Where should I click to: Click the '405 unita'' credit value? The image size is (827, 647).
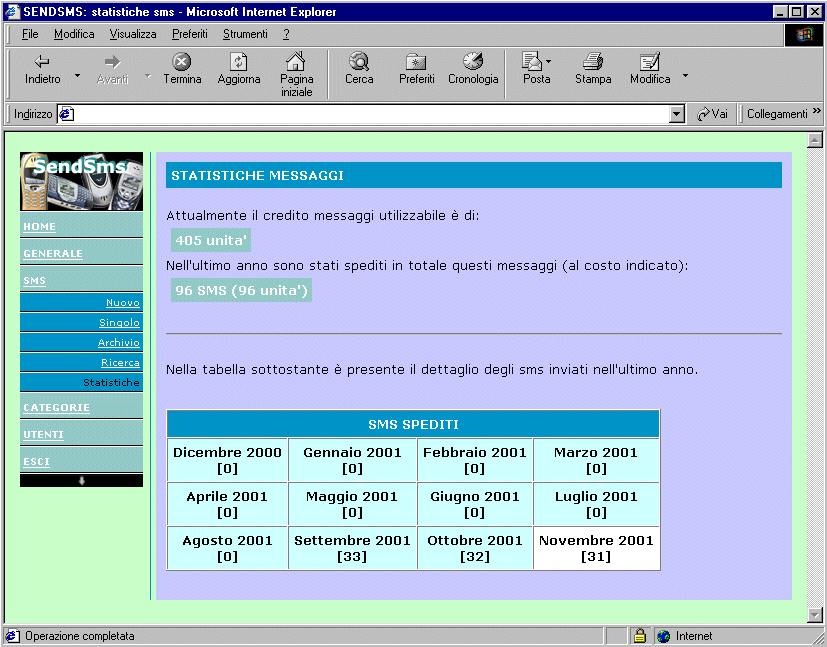click(x=211, y=240)
